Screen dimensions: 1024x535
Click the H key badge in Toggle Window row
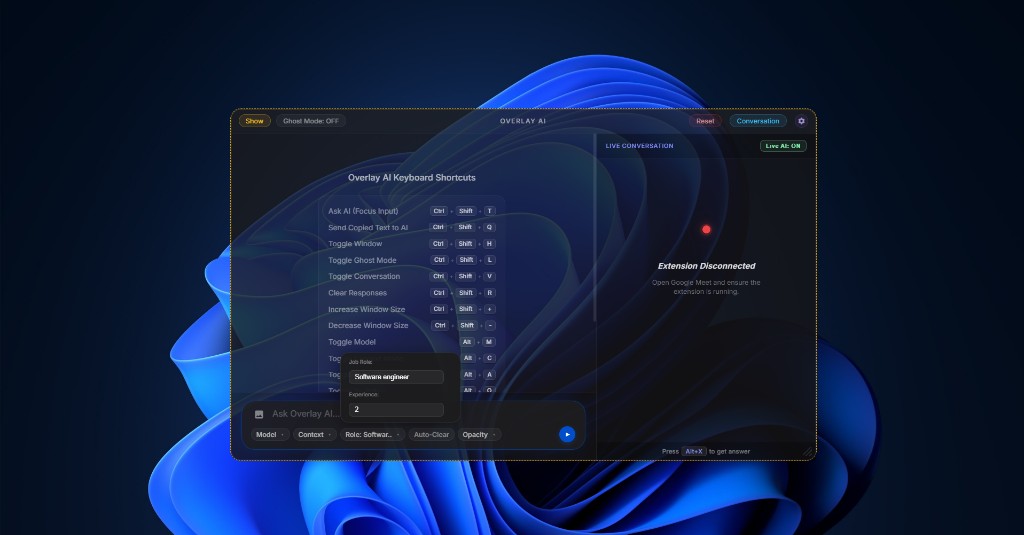(x=489, y=244)
